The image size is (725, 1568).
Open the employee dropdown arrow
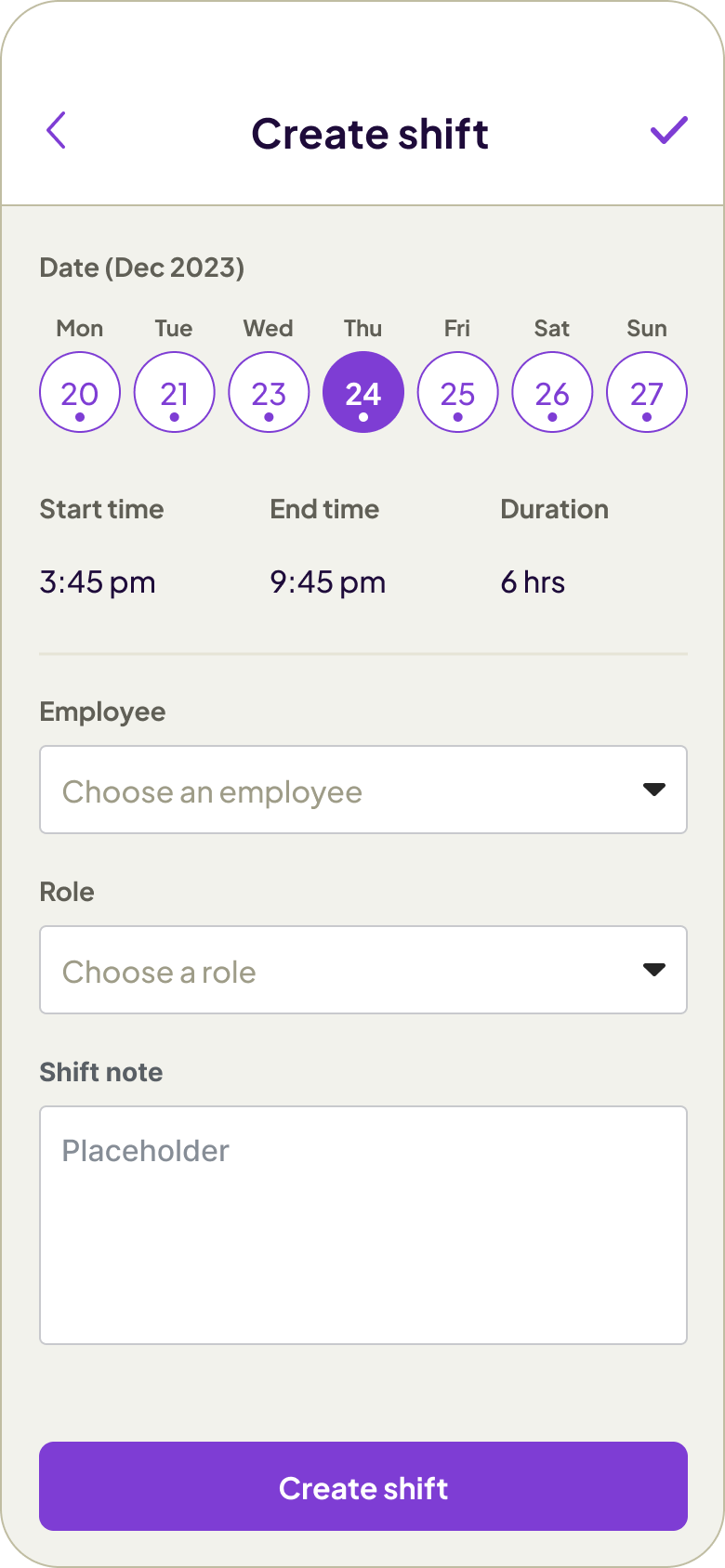[x=654, y=790]
